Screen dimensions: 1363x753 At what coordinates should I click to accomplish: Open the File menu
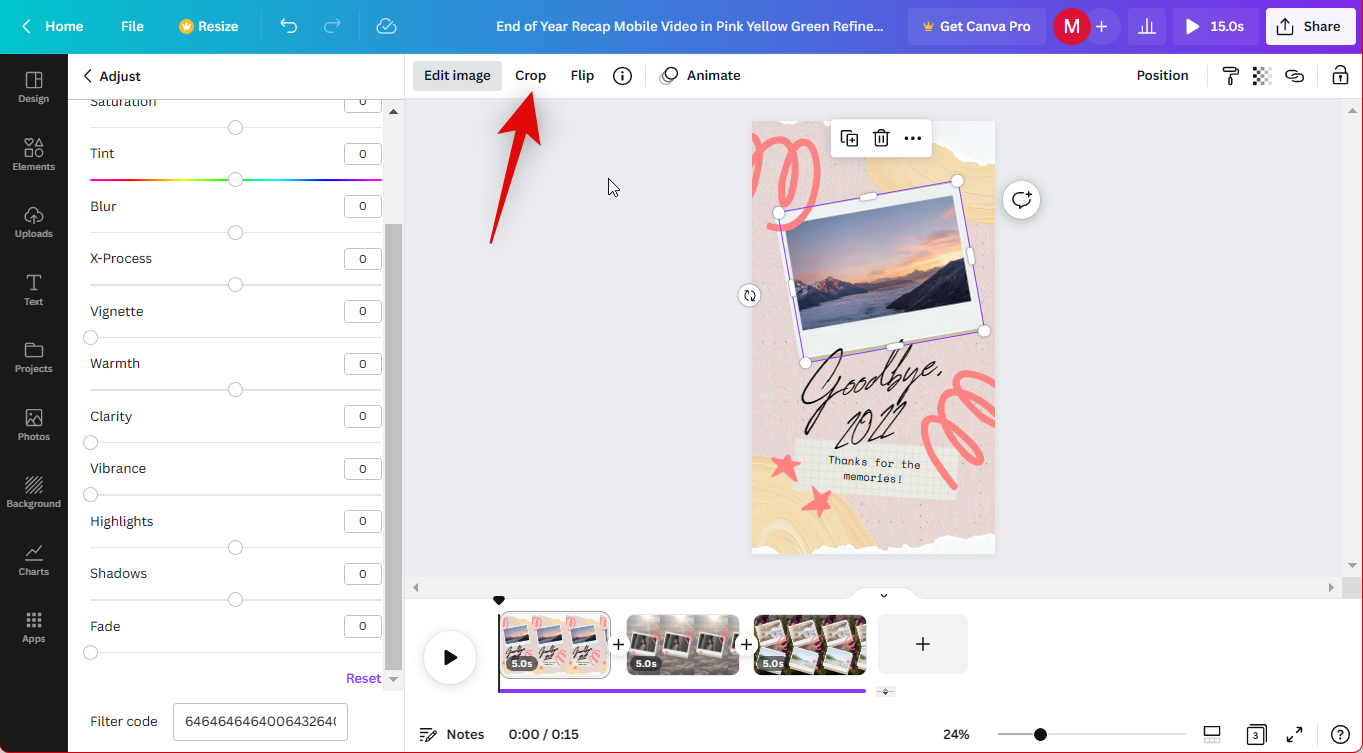tap(132, 26)
